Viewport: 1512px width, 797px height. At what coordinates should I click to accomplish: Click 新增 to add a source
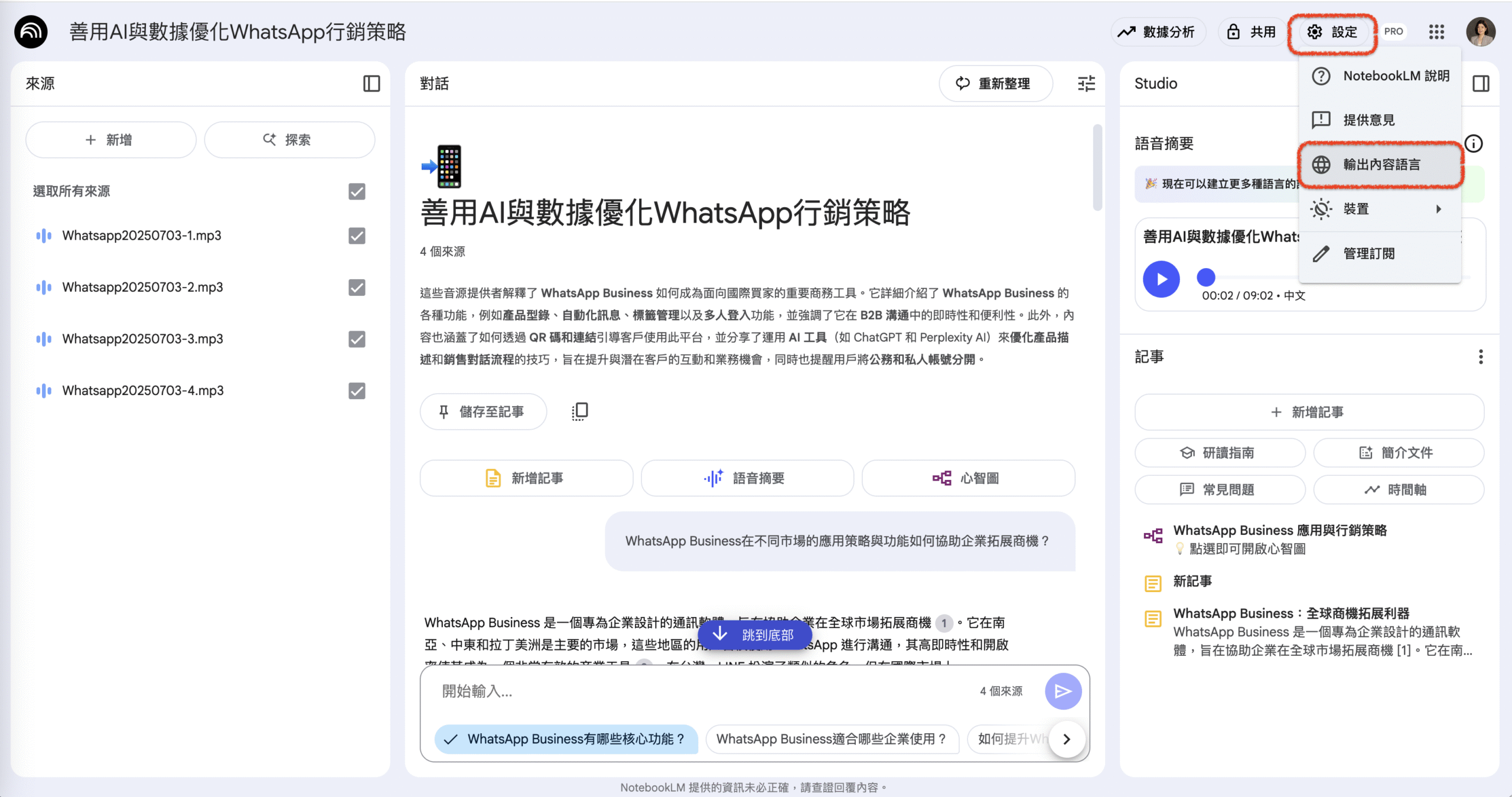pos(110,140)
